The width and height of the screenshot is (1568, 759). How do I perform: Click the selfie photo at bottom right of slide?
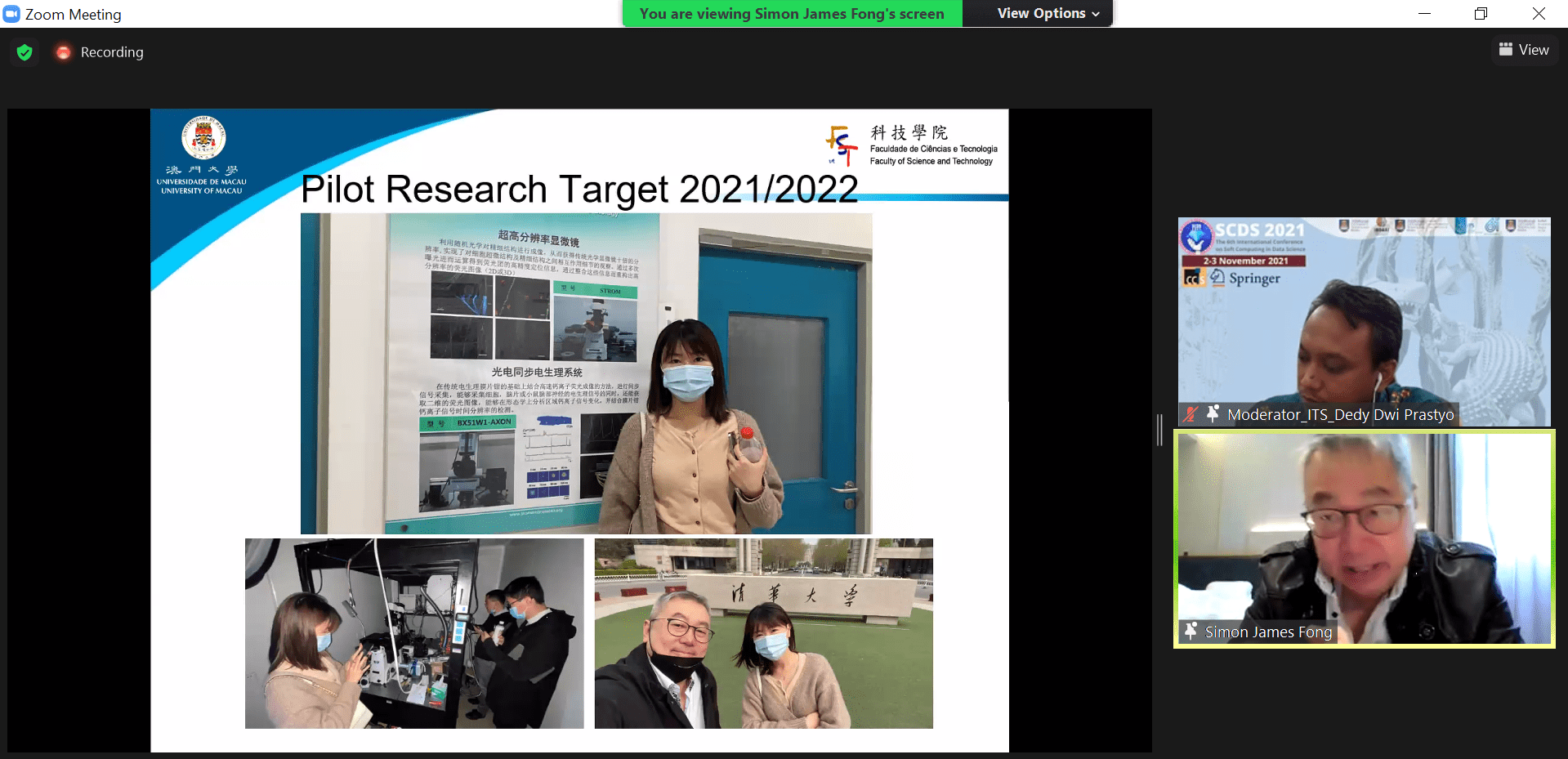point(763,633)
